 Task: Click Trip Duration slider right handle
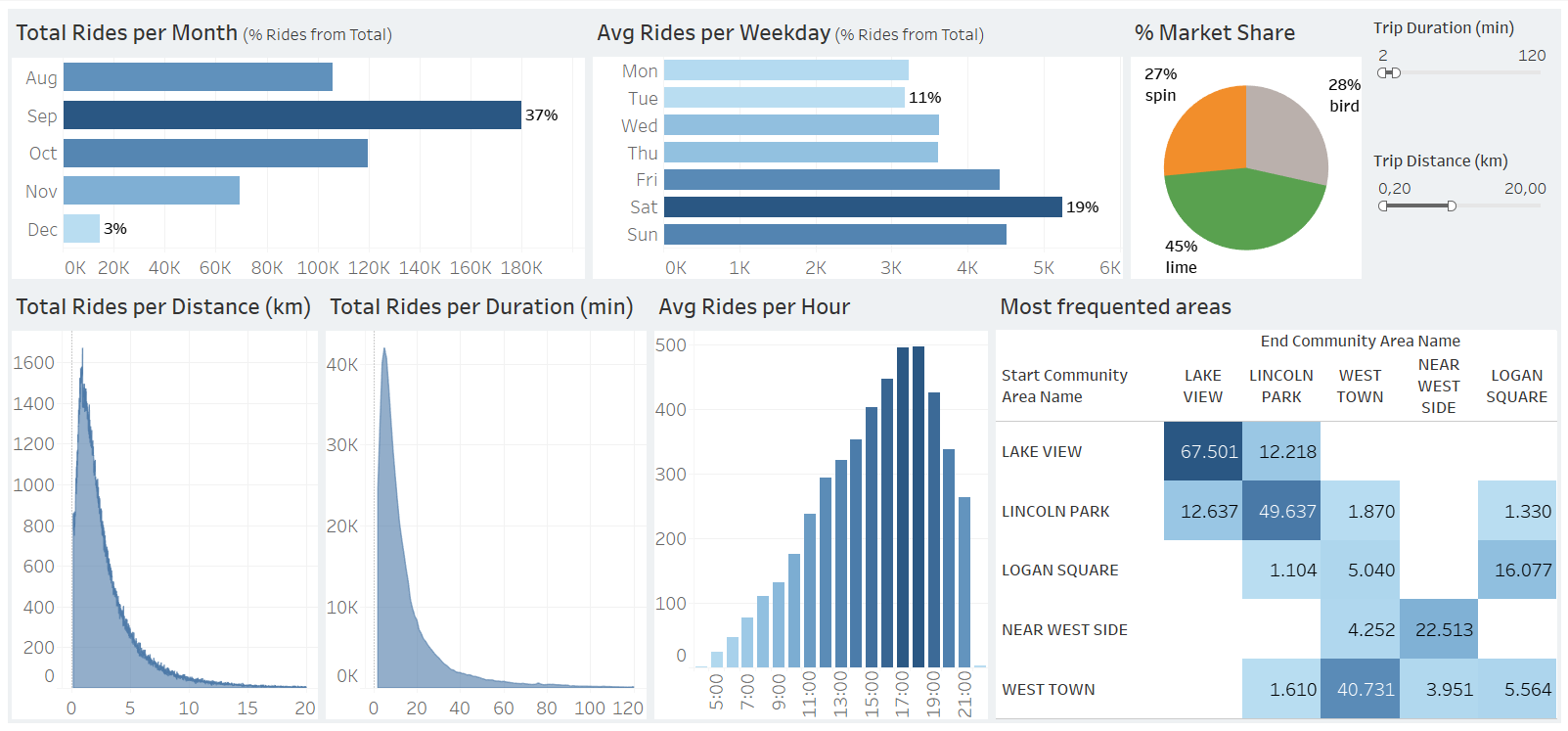[1396, 73]
